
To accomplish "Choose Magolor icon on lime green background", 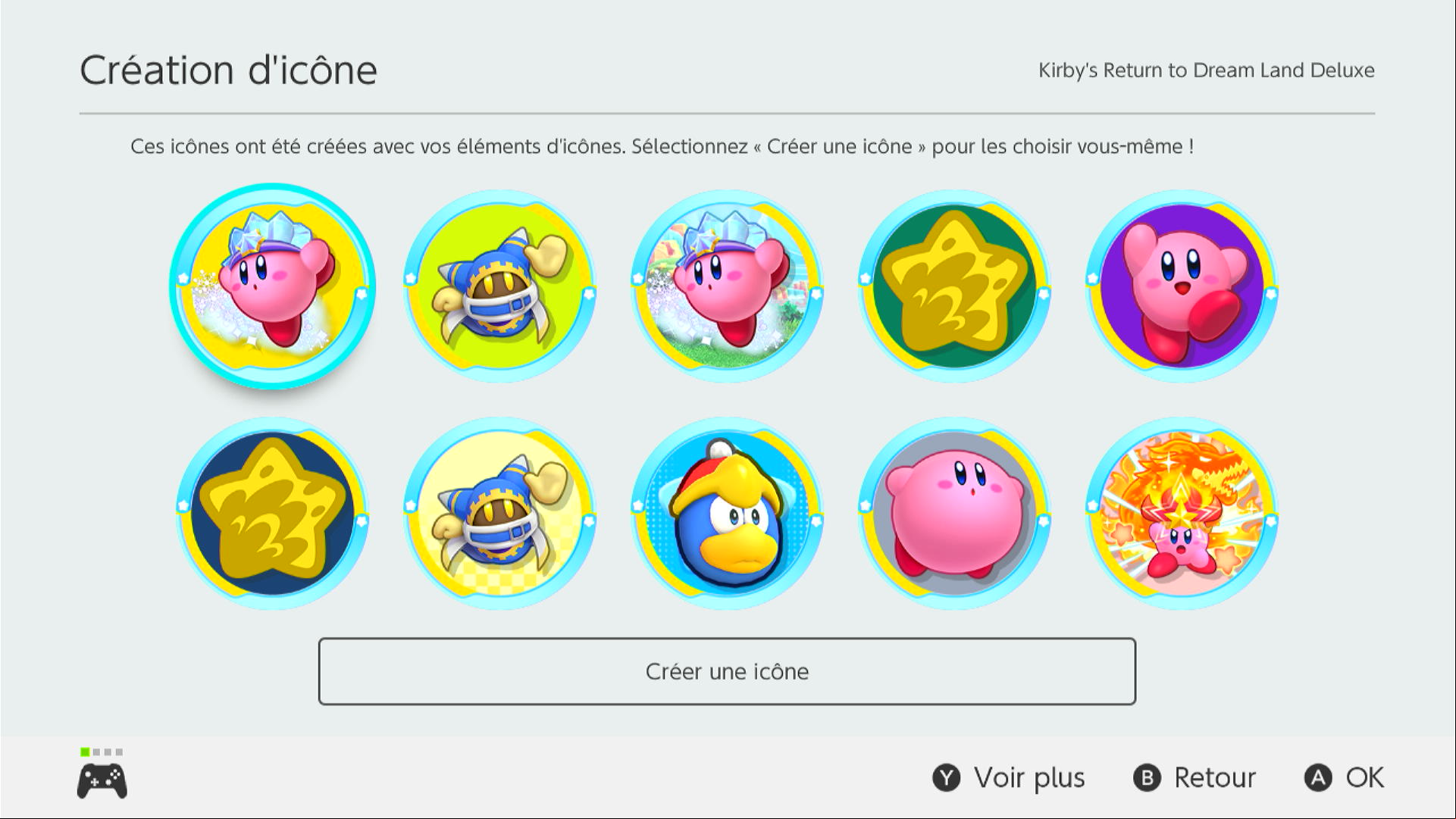I will point(499,286).
